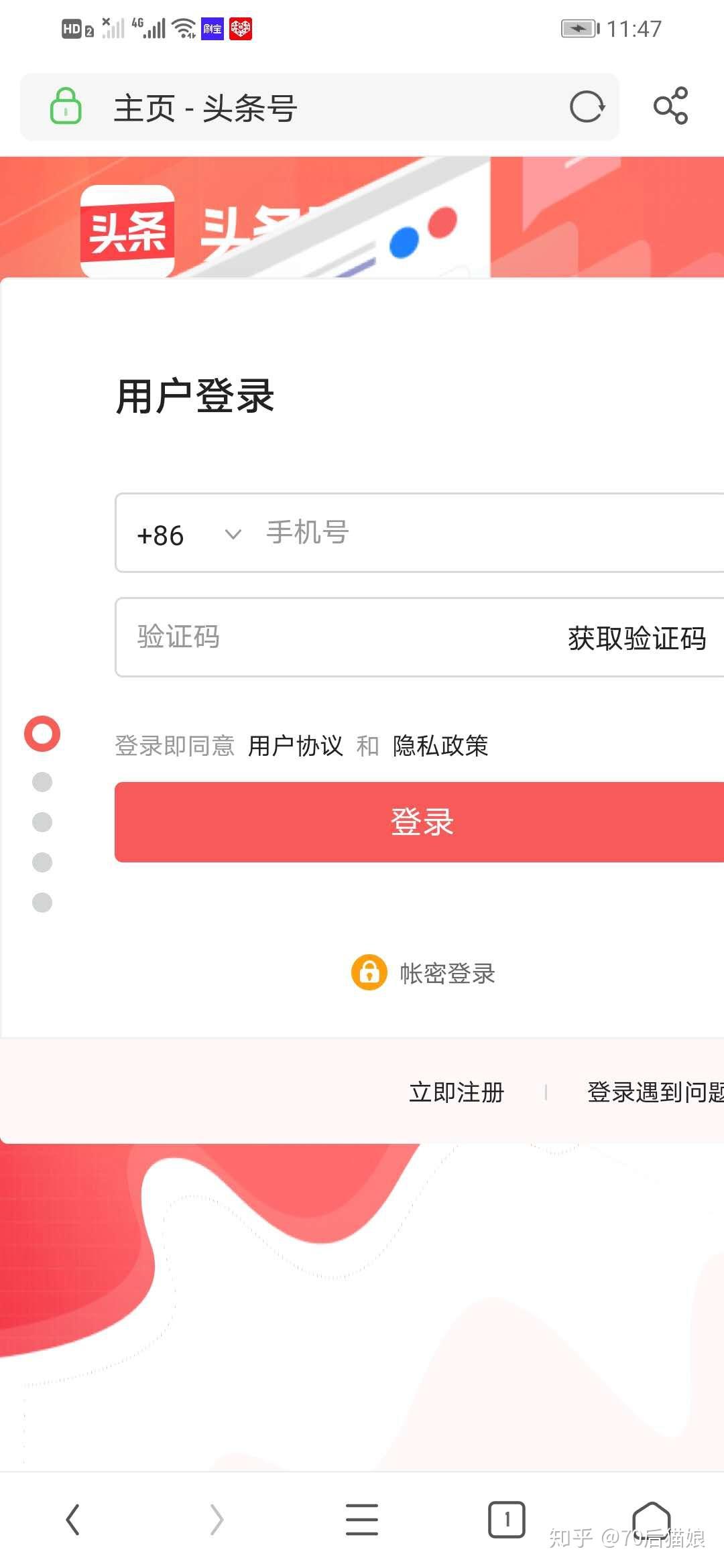
Task: Switch to 帐密登录 login mode
Action: point(446,974)
